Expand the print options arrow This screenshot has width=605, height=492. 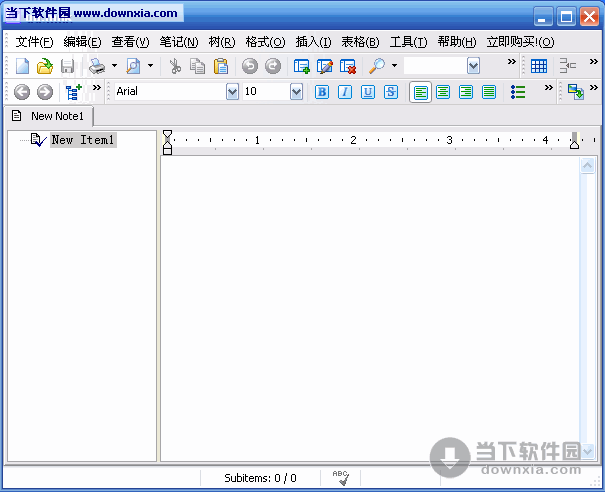click(114, 66)
